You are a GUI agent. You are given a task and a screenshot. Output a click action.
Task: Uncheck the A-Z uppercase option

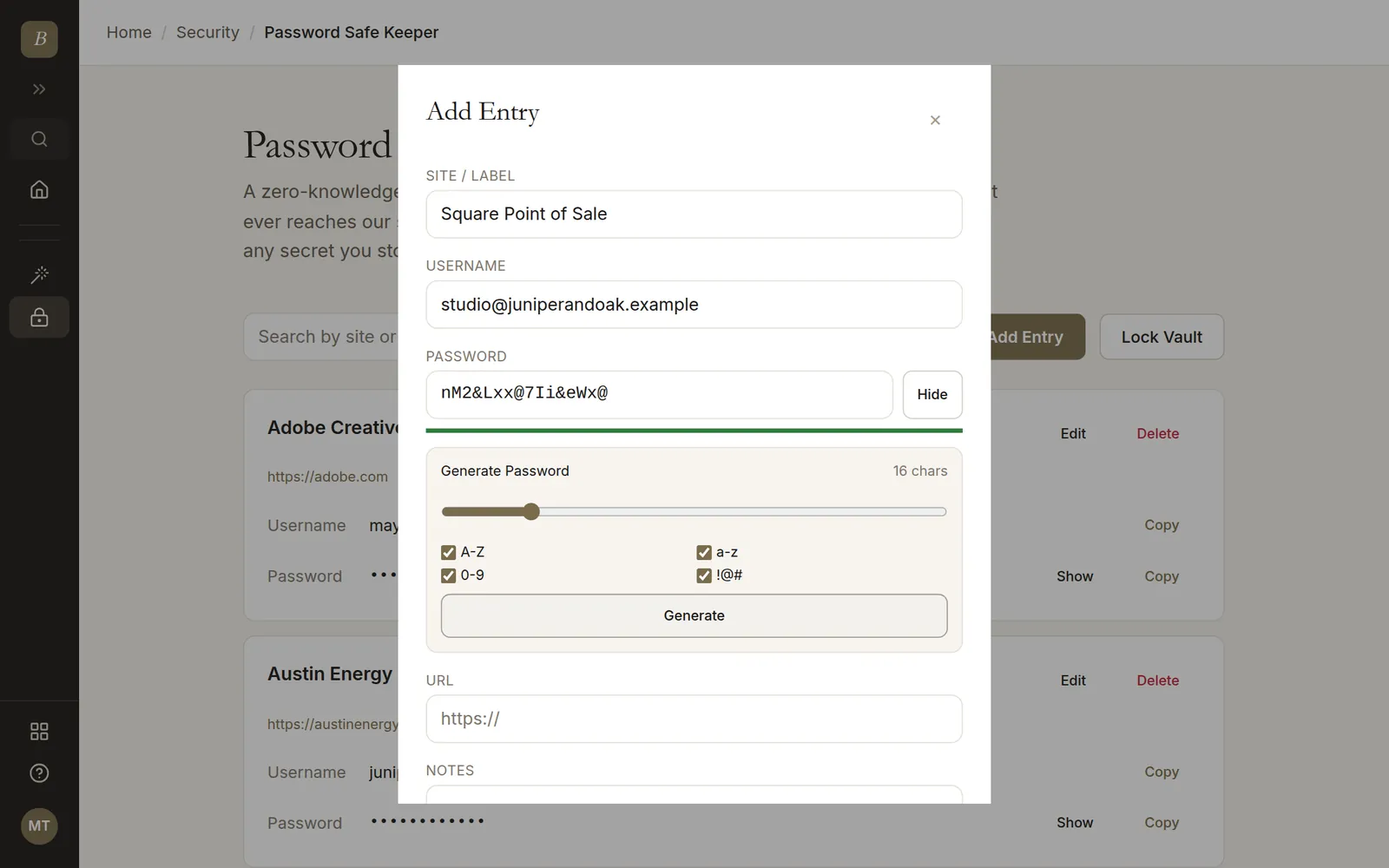(x=448, y=552)
